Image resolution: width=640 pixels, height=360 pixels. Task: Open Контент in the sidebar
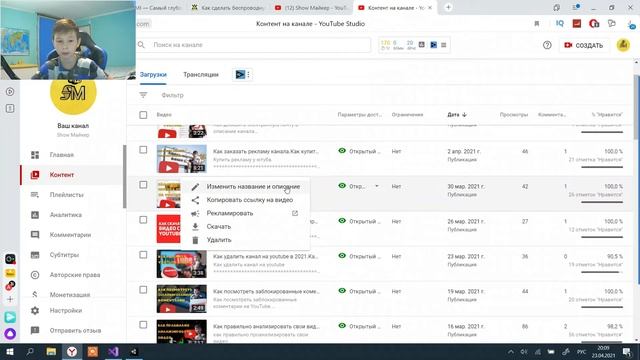62,175
